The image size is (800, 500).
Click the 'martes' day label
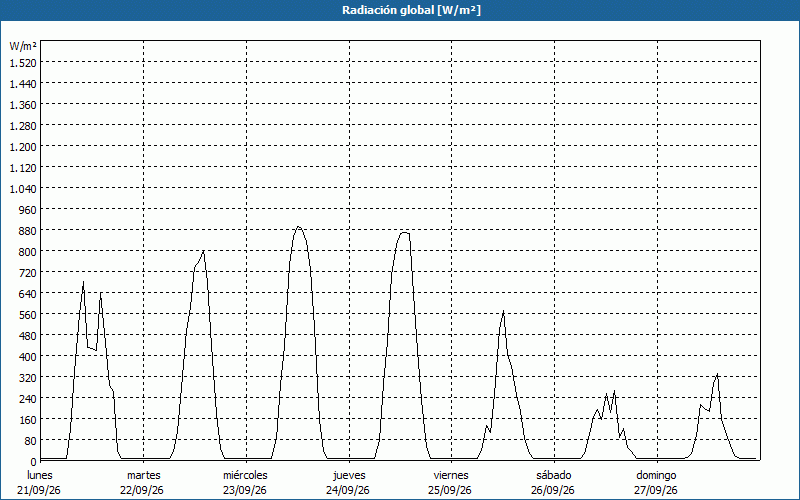click(x=144, y=475)
